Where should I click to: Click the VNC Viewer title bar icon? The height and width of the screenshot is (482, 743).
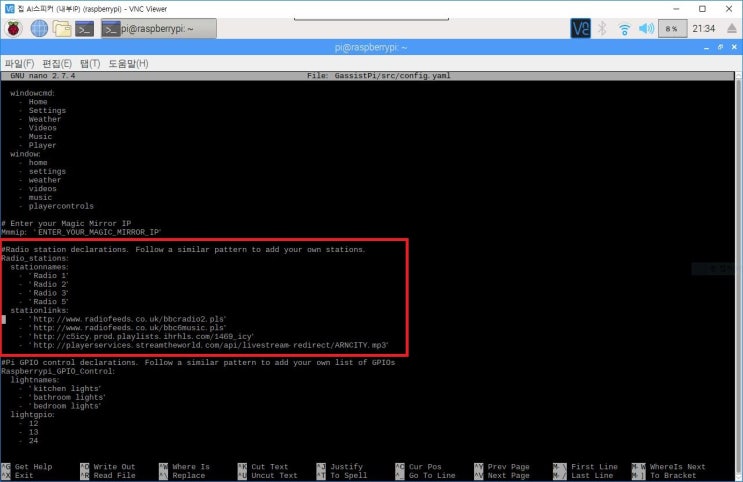9,9
